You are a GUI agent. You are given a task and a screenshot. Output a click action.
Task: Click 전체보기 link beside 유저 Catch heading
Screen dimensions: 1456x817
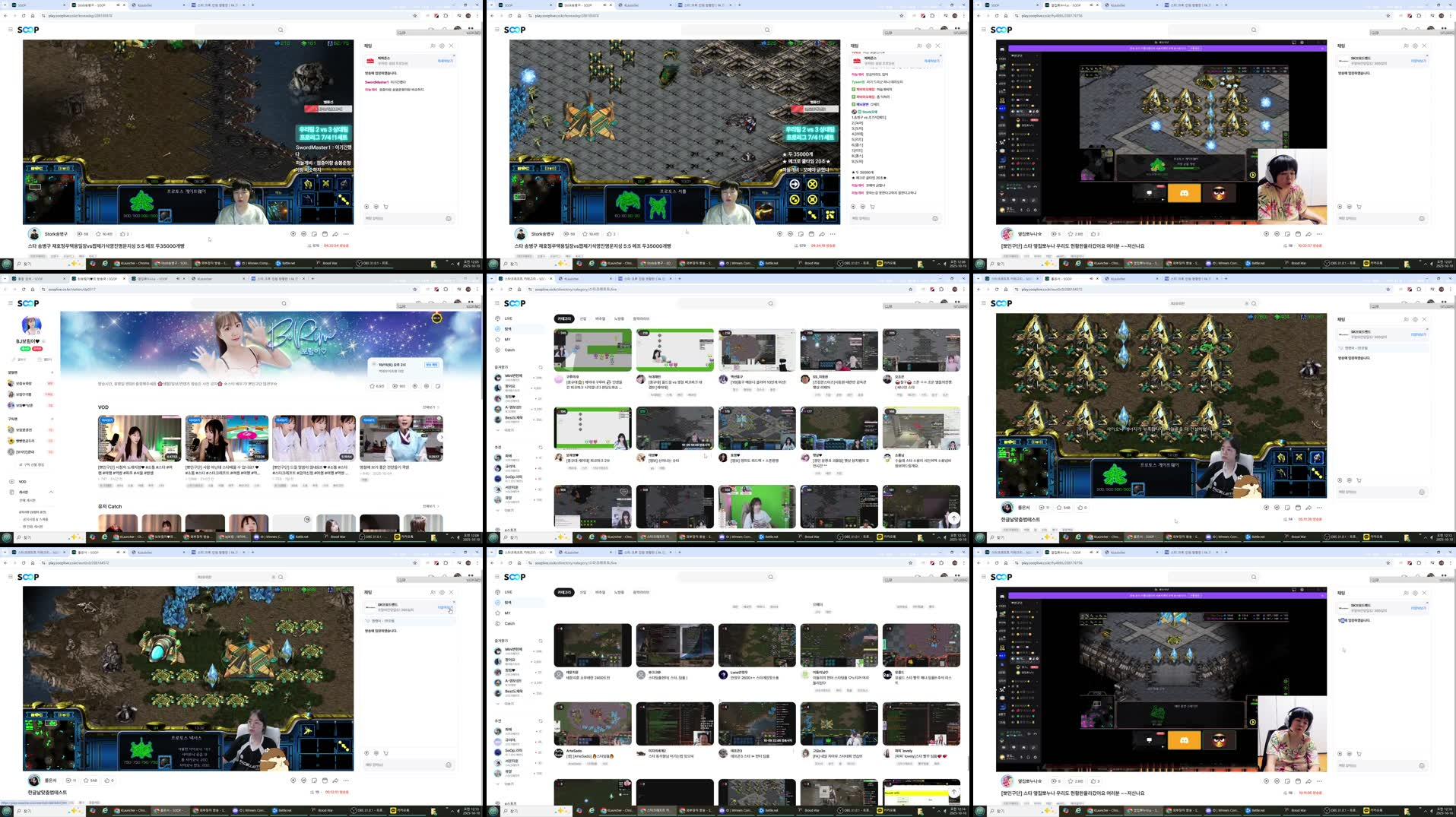click(x=430, y=506)
